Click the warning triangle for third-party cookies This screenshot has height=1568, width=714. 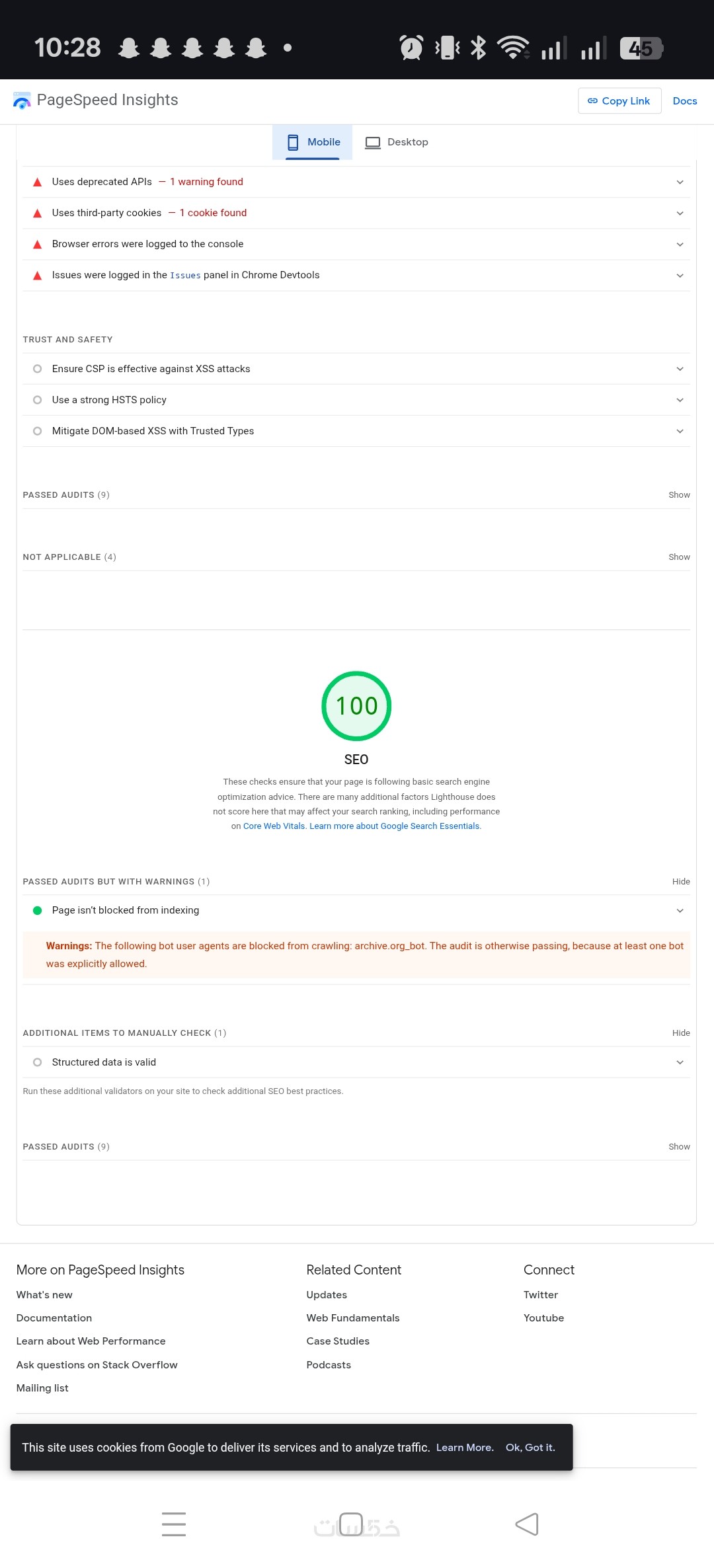pos(38,214)
